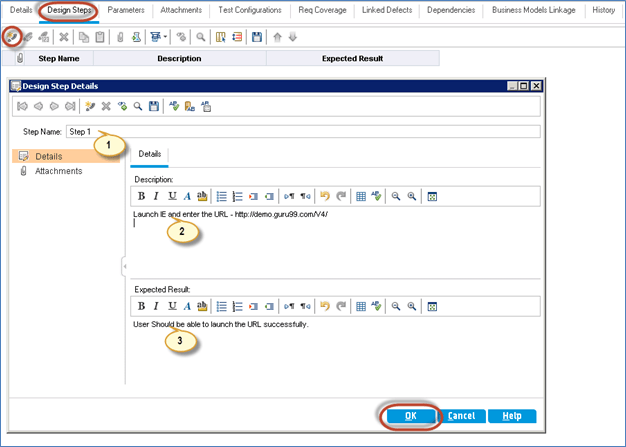Toggle bold in the Description editor
626x447 pixels.
click(141, 196)
